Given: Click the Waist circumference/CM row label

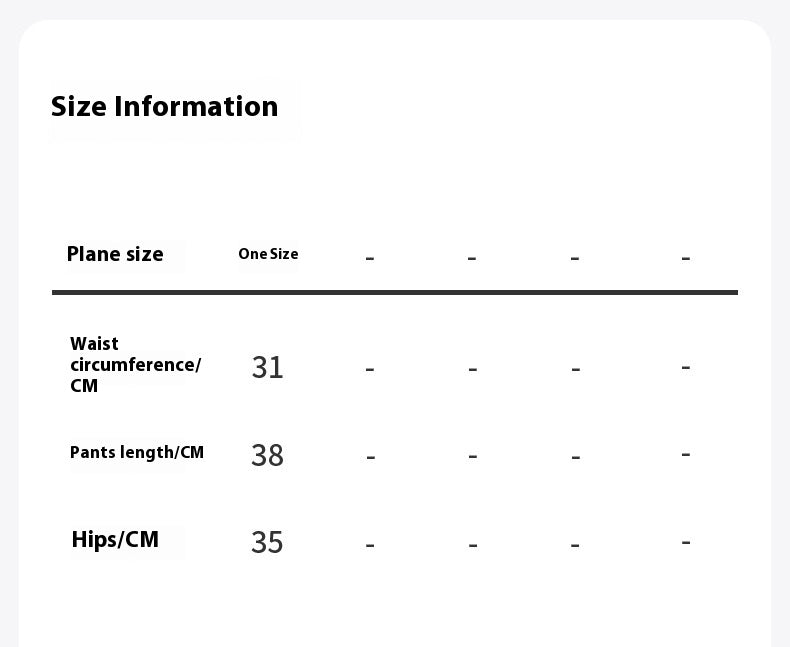Looking at the screenshot, I should [135, 365].
